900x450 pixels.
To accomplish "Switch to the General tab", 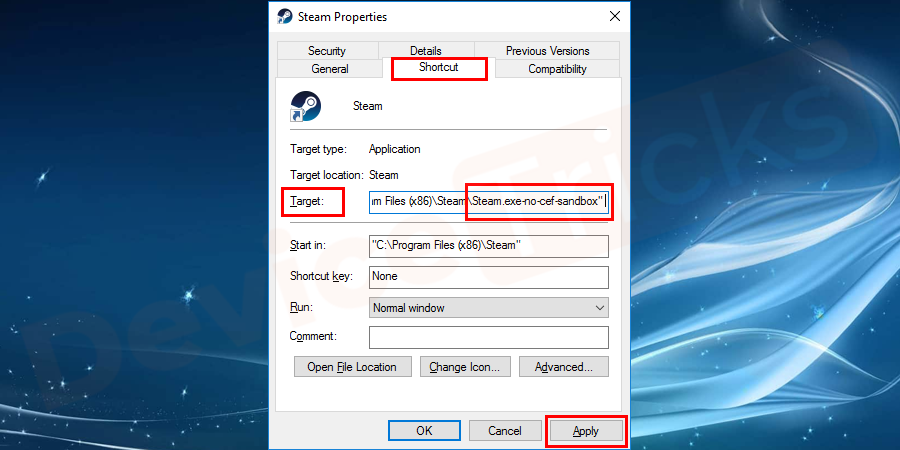I will coord(329,69).
